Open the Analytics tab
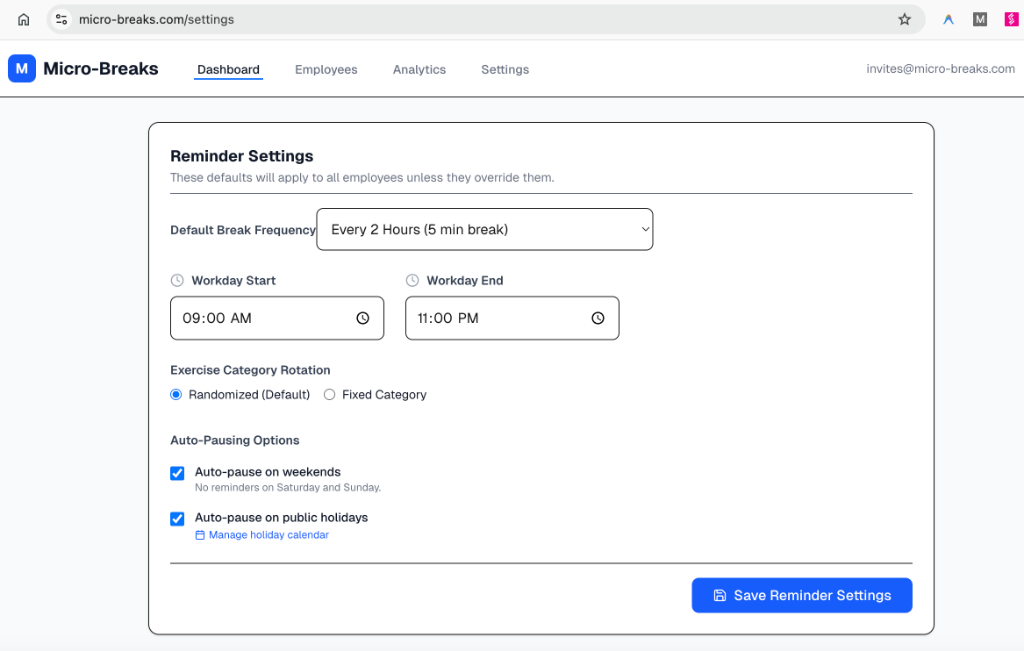This screenshot has width=1024, height=651. click(x=419, y=70)
